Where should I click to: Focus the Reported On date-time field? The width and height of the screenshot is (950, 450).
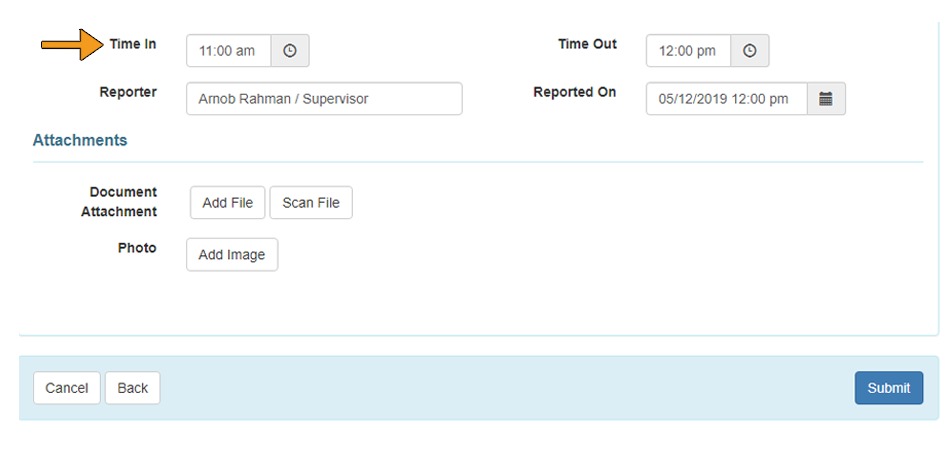click(x=726, y=99)
